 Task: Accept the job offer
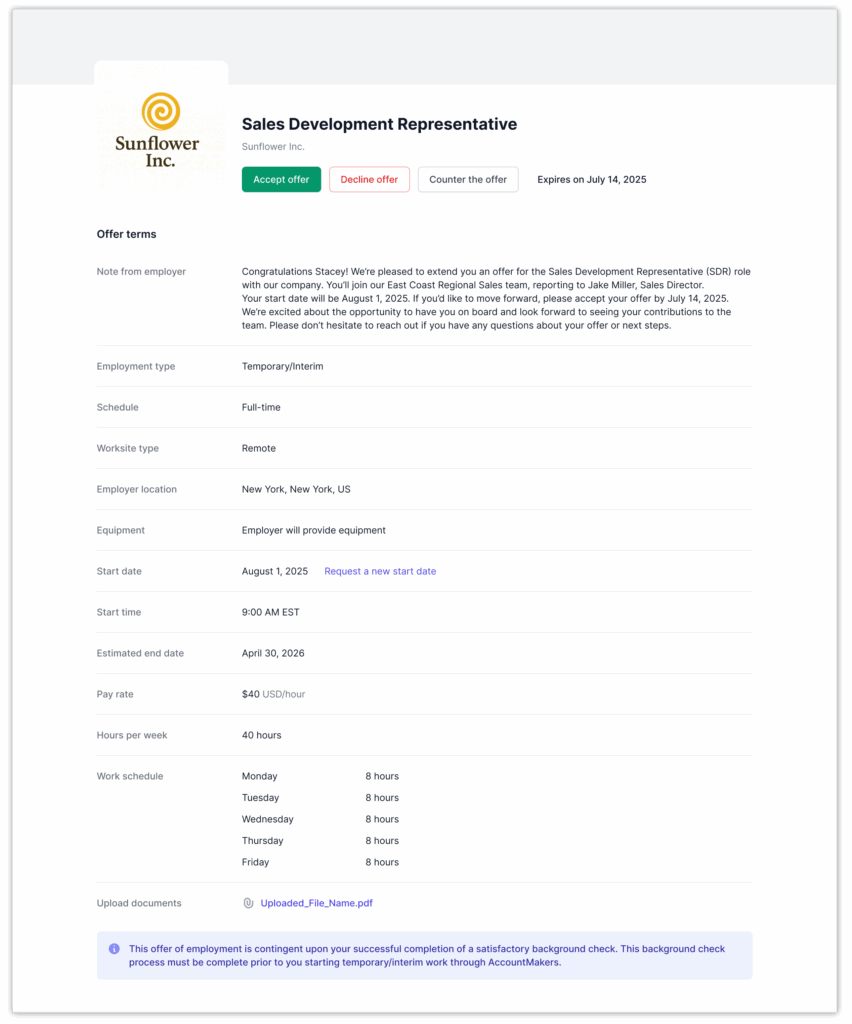(281, 179)
